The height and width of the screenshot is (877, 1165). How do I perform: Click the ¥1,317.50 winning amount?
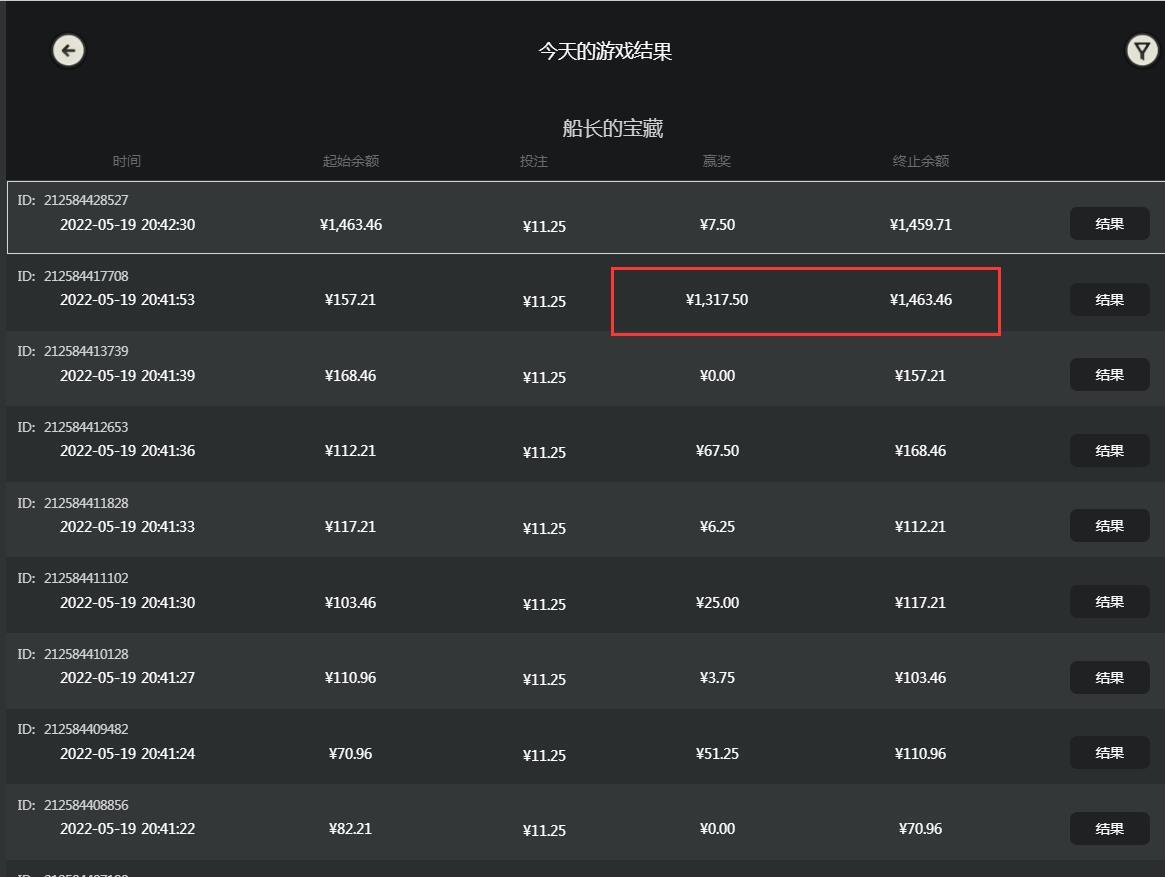tap(717, 300)
